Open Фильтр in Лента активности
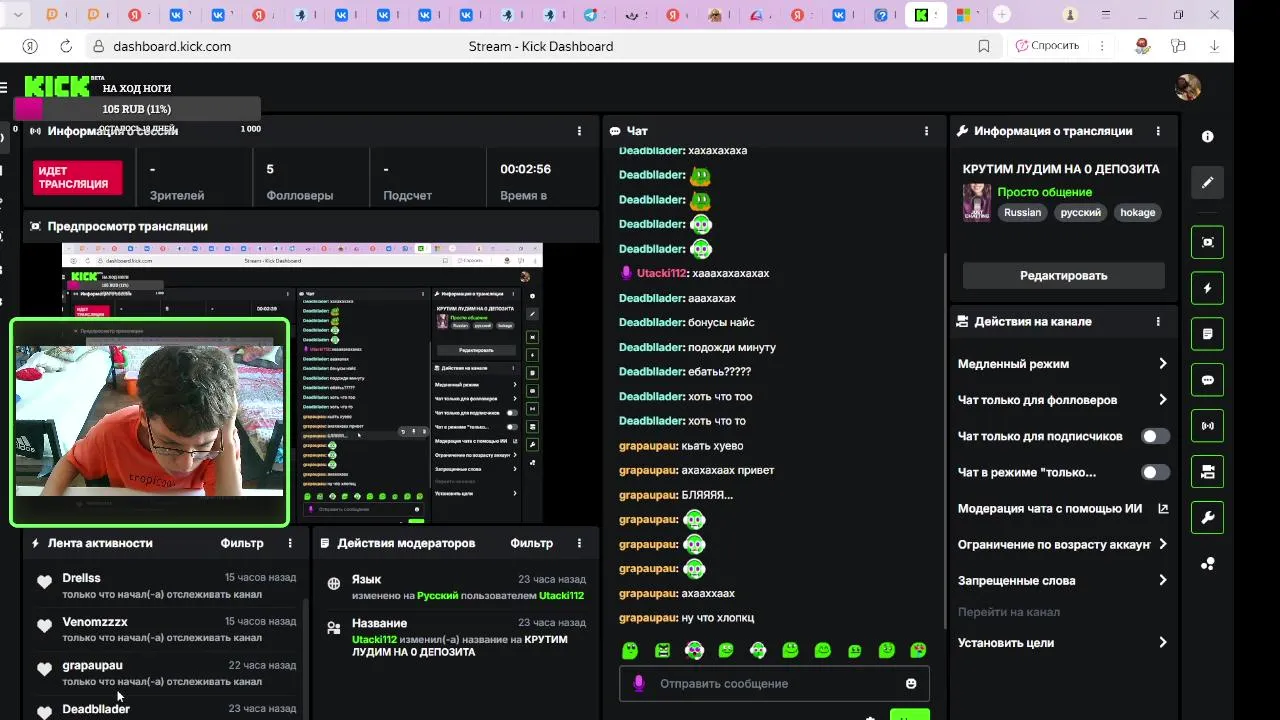Image resolution: width=1280 pixels, height=720 pixels. (x=242, y=543)
